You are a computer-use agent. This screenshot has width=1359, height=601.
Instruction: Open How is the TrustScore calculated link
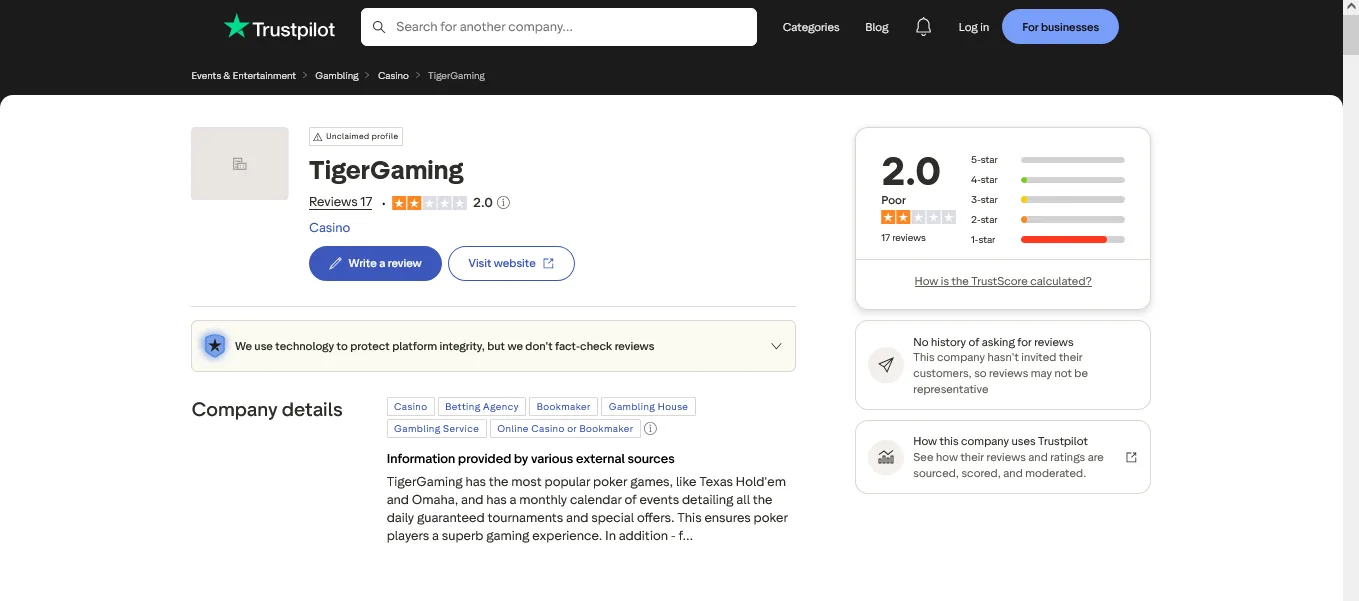pyautogui.click(x=1003, y=282)
